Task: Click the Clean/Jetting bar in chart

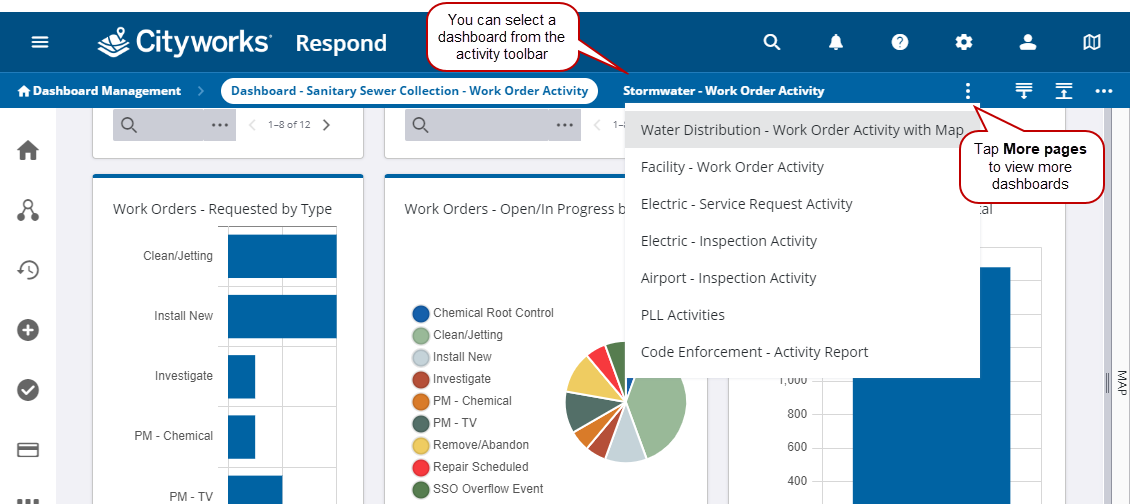Action: point(282,256)
